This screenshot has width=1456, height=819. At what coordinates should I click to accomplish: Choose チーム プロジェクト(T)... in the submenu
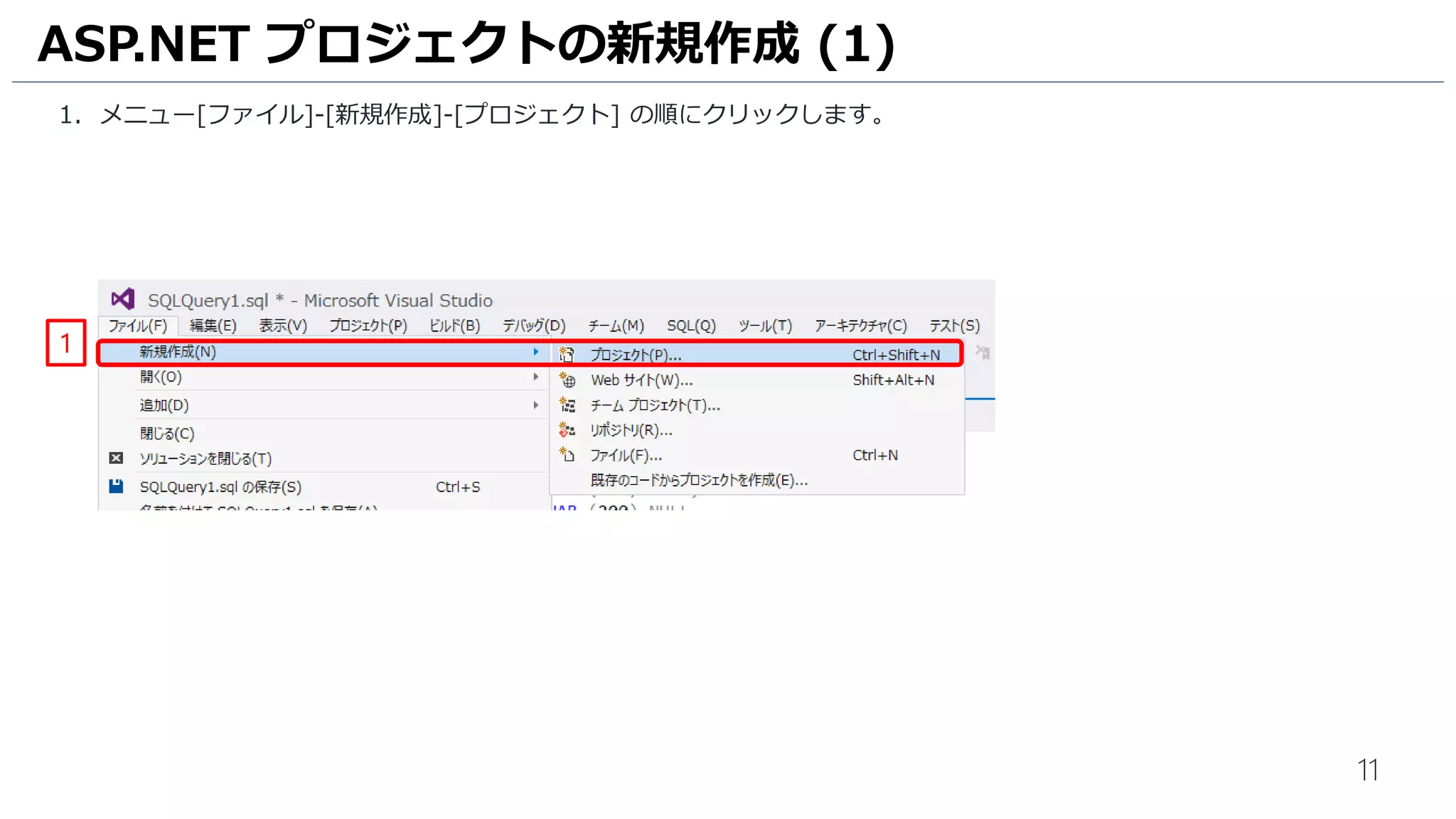(x=757, y=405)
